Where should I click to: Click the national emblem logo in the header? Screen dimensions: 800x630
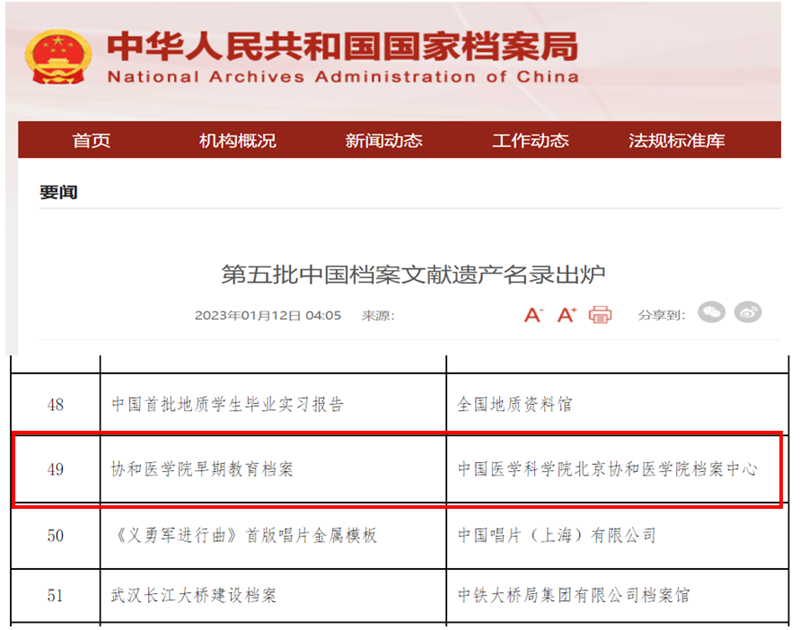[x=60, y=55]
